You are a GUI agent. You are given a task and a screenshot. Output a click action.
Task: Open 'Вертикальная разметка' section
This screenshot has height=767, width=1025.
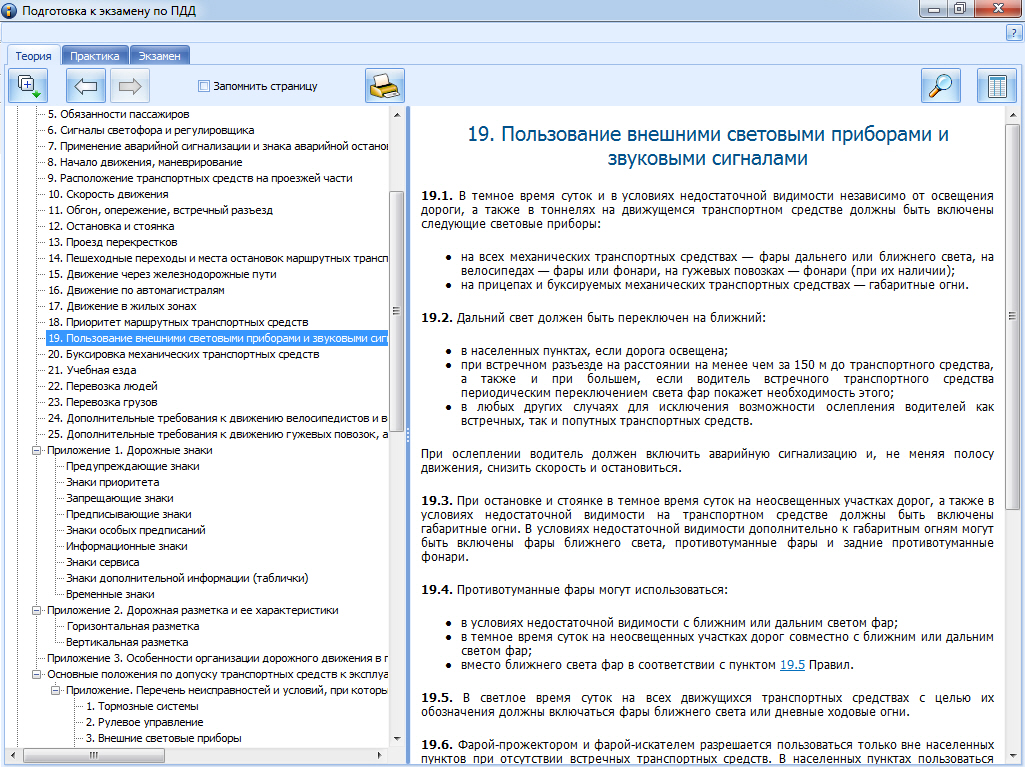pyautogui.click(x=127, y=642)
